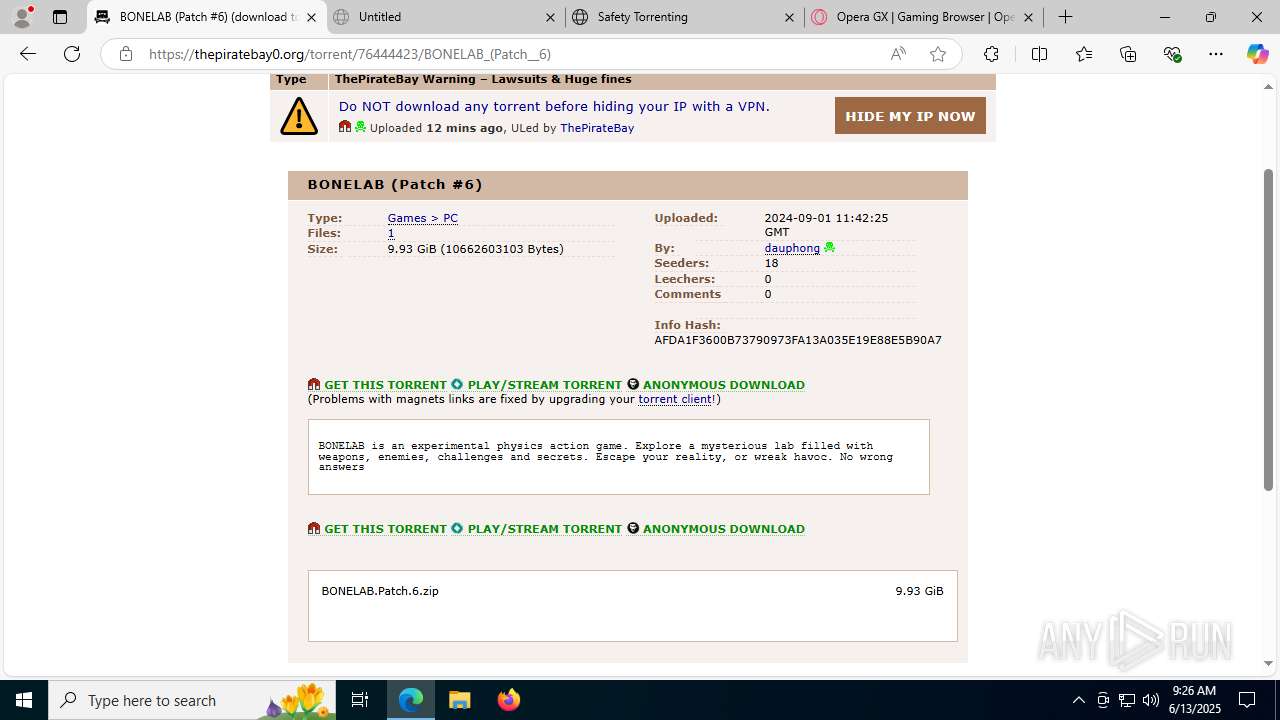Open the 'torrent client' link
This screenshot has height=720, width=1280.
click(x=675, y=399)
